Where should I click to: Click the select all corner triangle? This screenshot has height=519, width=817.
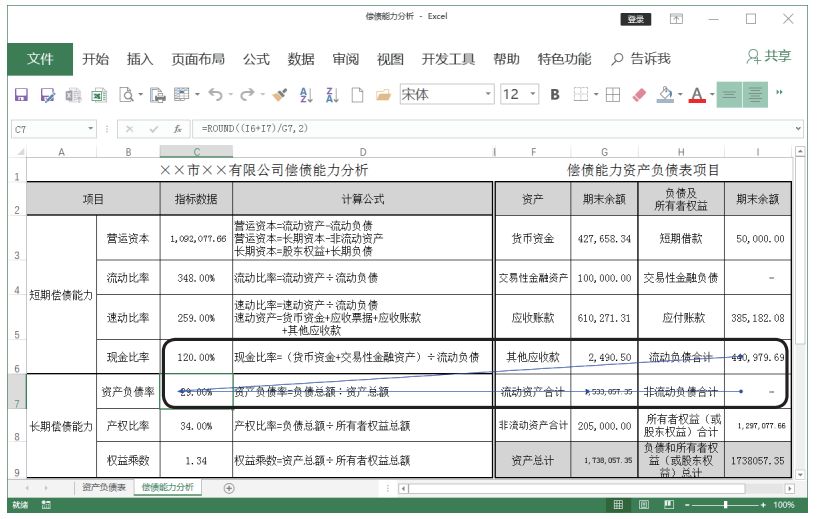pos(19,152)
